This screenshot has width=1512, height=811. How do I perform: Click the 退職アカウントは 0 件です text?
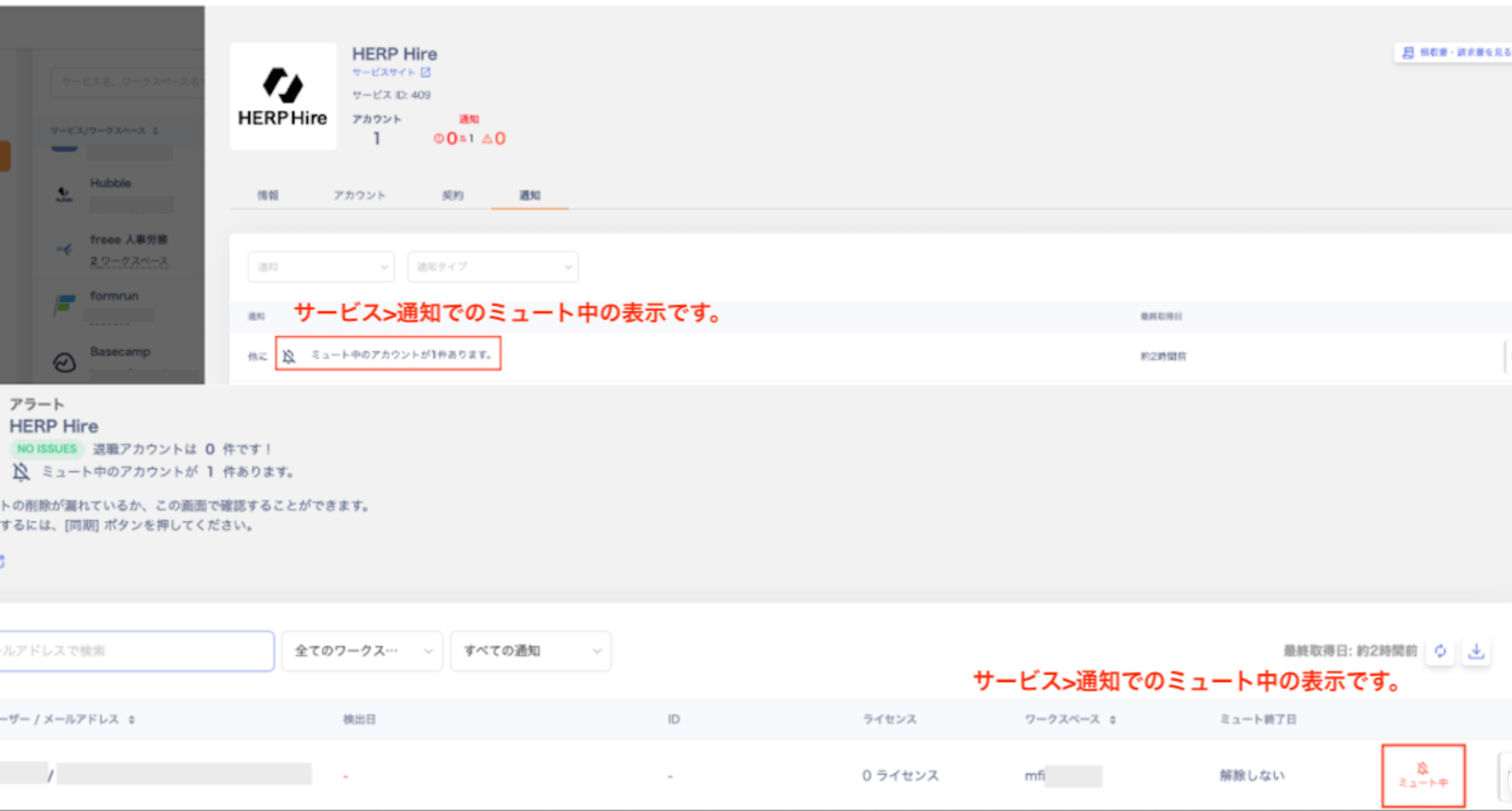[183, 449]
